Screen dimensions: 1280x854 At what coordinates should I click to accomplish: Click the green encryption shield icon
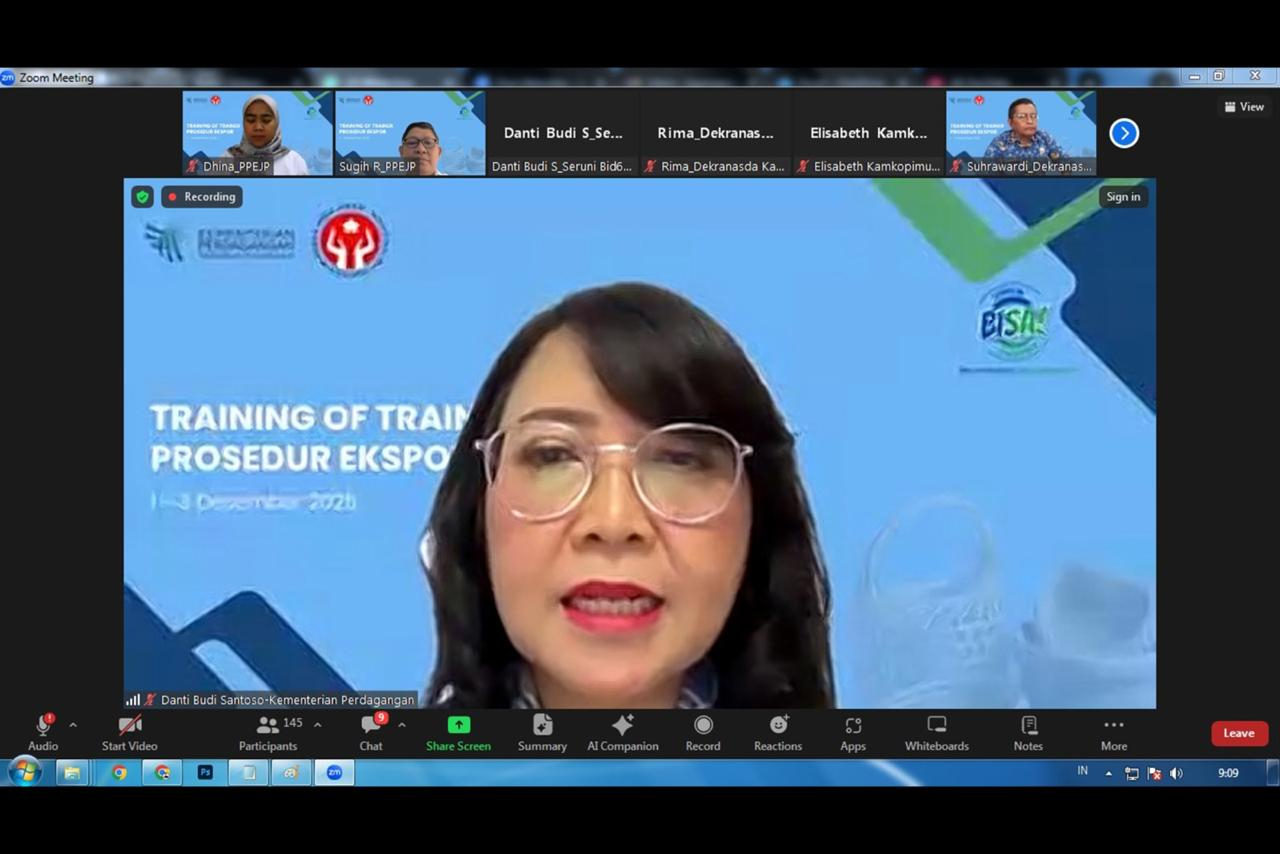143,197
